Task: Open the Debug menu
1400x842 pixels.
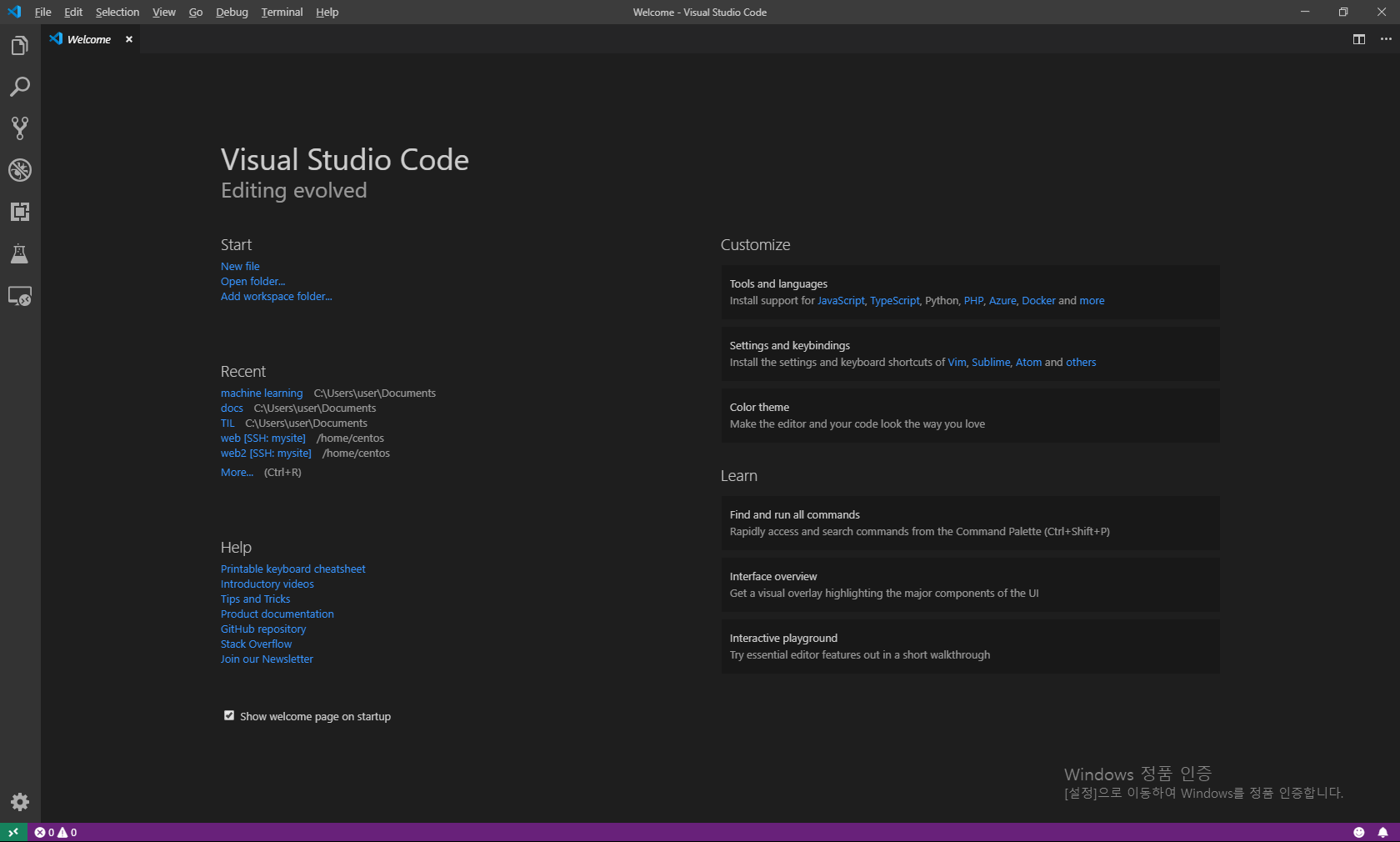Action: [x=232, y=12]
